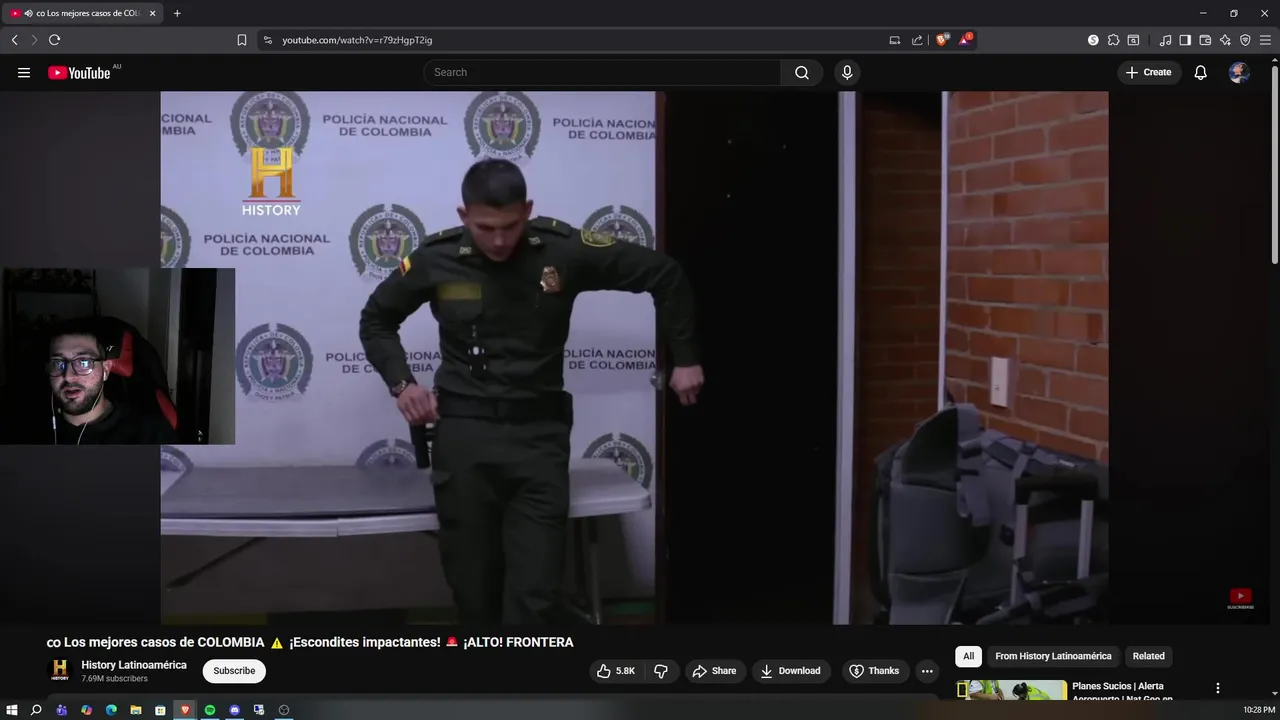Start voice search with microphone icon
1280x720 pixels.
point(847,72)
